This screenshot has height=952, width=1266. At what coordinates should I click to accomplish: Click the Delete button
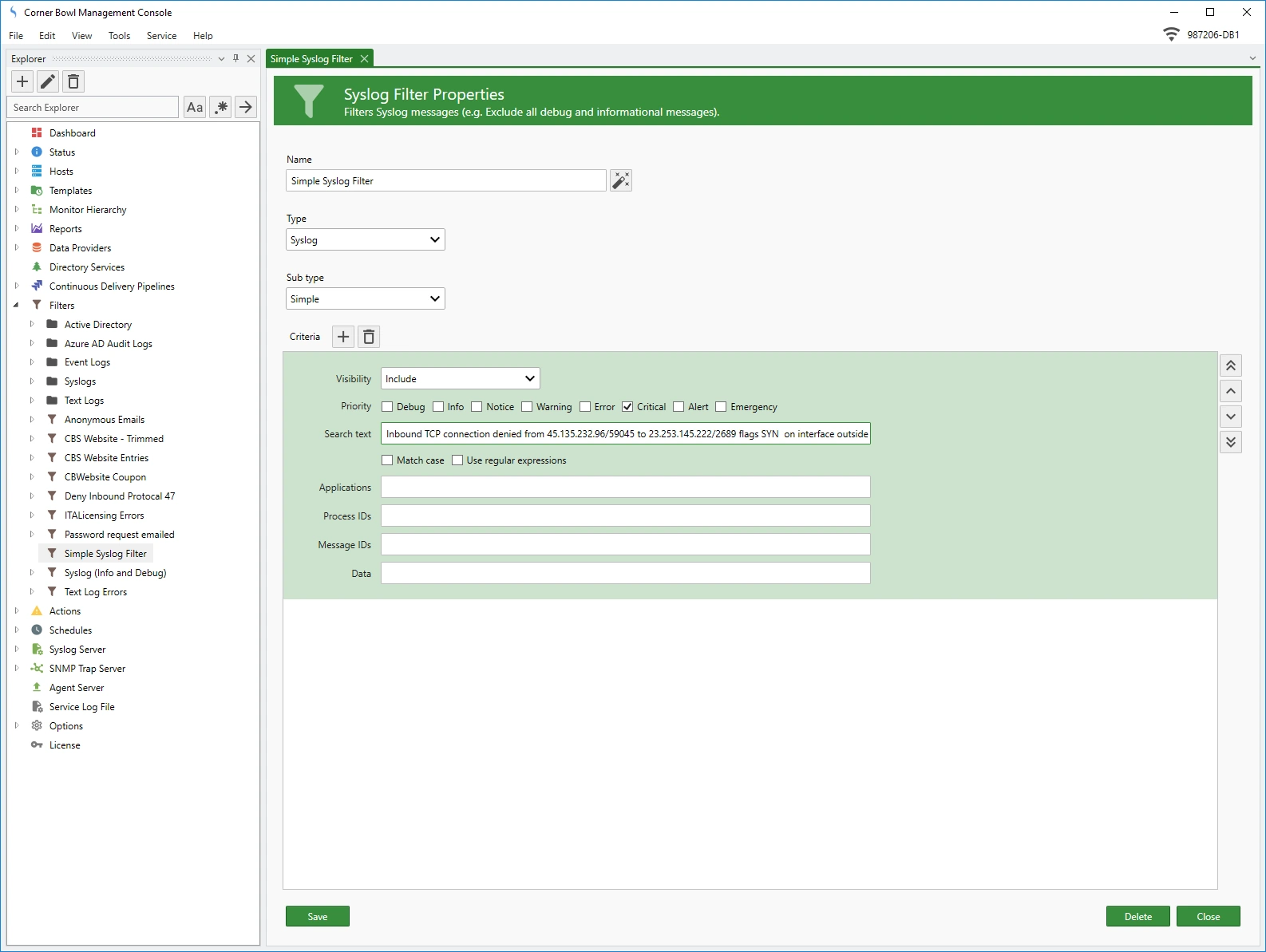[x=1137, y=916]
